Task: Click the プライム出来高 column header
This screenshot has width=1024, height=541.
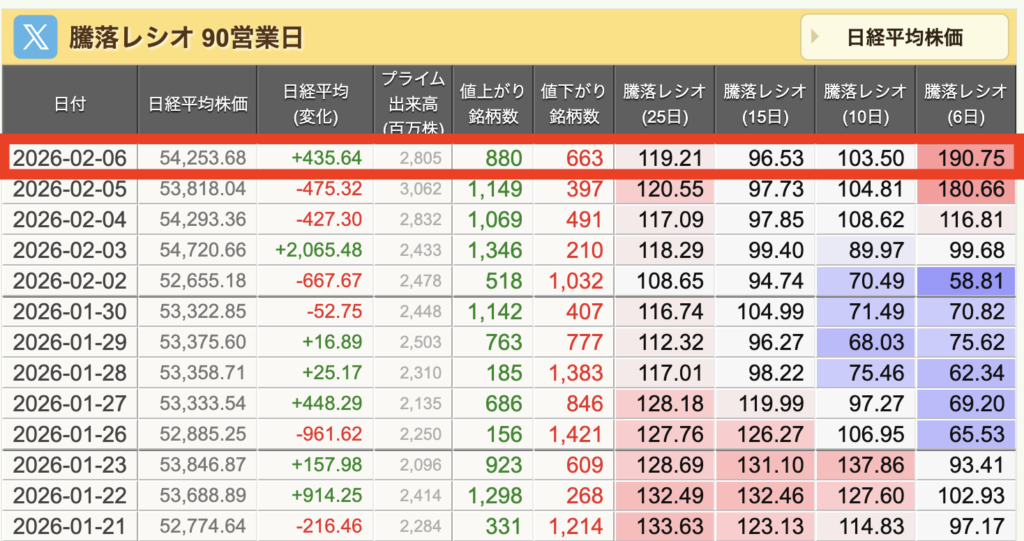Action: pyautogui.click(x=412, y=103)
